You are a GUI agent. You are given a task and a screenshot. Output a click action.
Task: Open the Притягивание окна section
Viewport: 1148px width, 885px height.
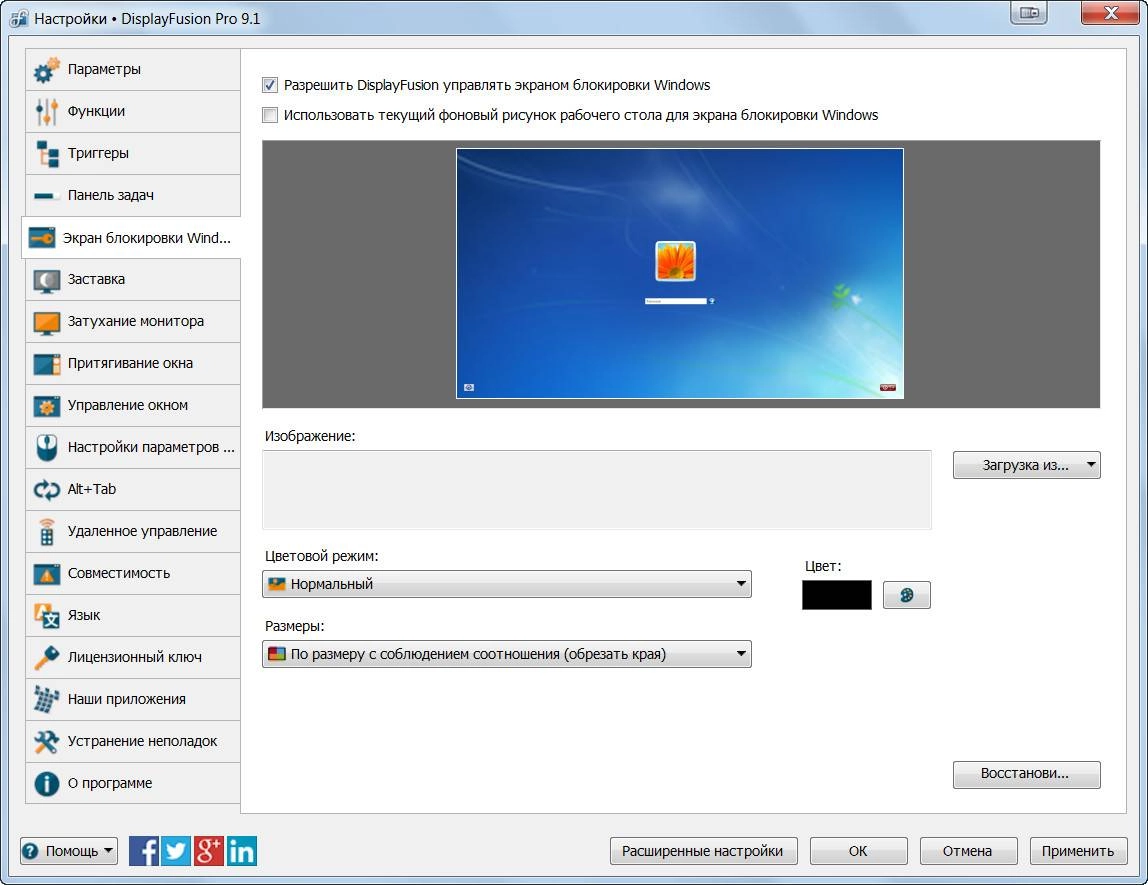click(133, 364)
